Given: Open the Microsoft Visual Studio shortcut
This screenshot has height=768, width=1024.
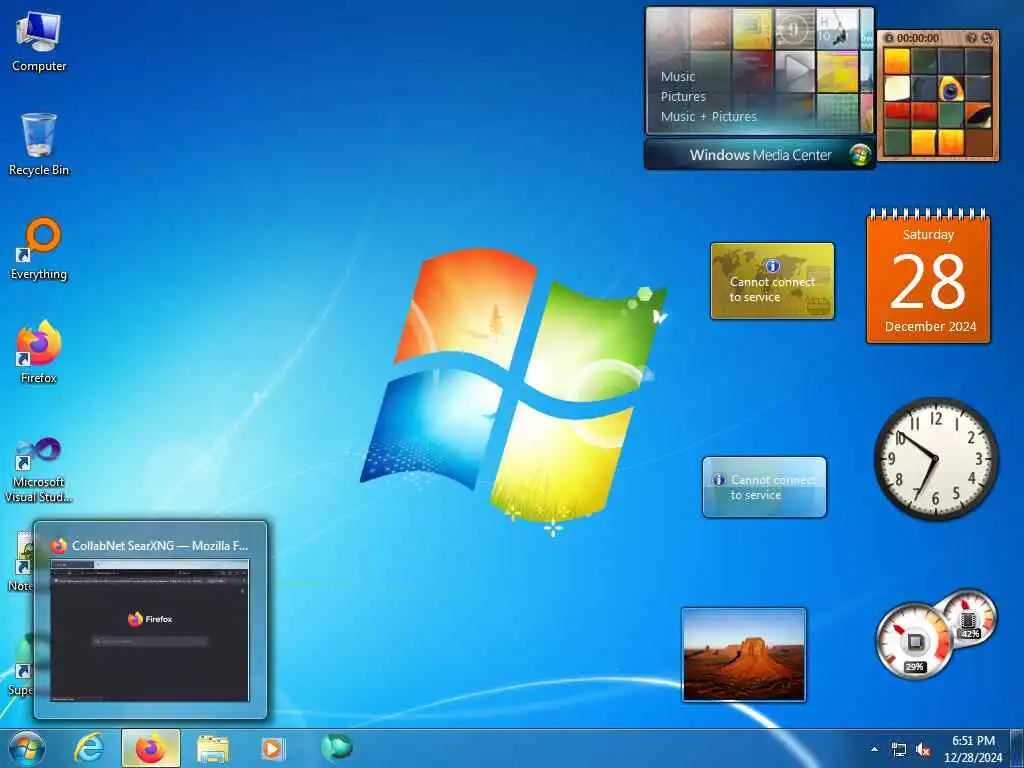Looking at the screenshot, I should (39, 470).
